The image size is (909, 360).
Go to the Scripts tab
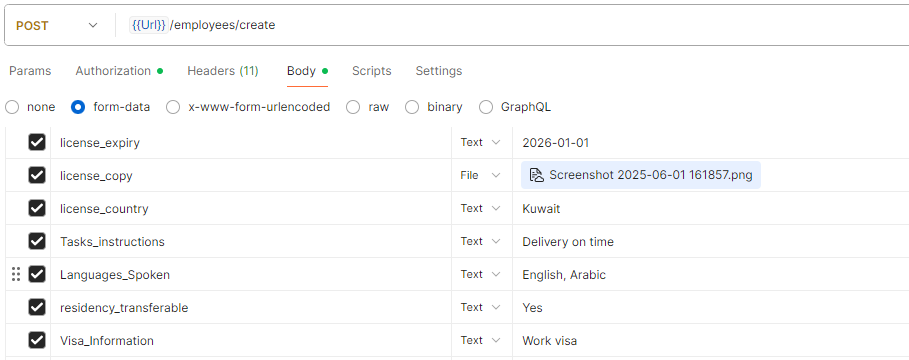(372, 71)
